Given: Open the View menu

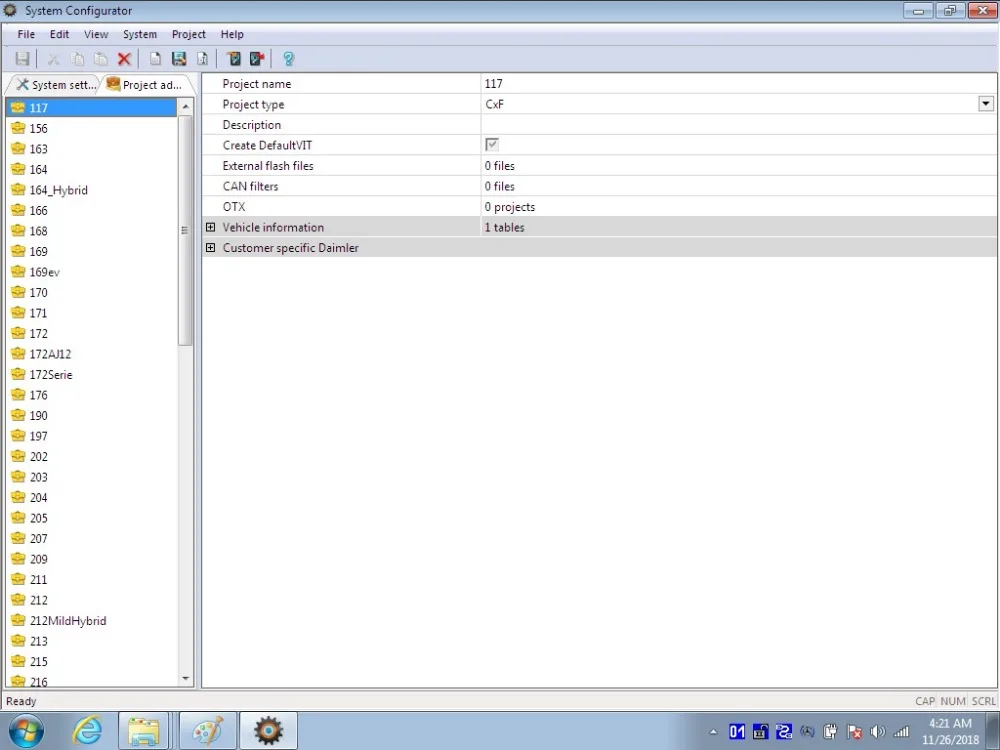Looking at the screenshot, I should 96,34.
